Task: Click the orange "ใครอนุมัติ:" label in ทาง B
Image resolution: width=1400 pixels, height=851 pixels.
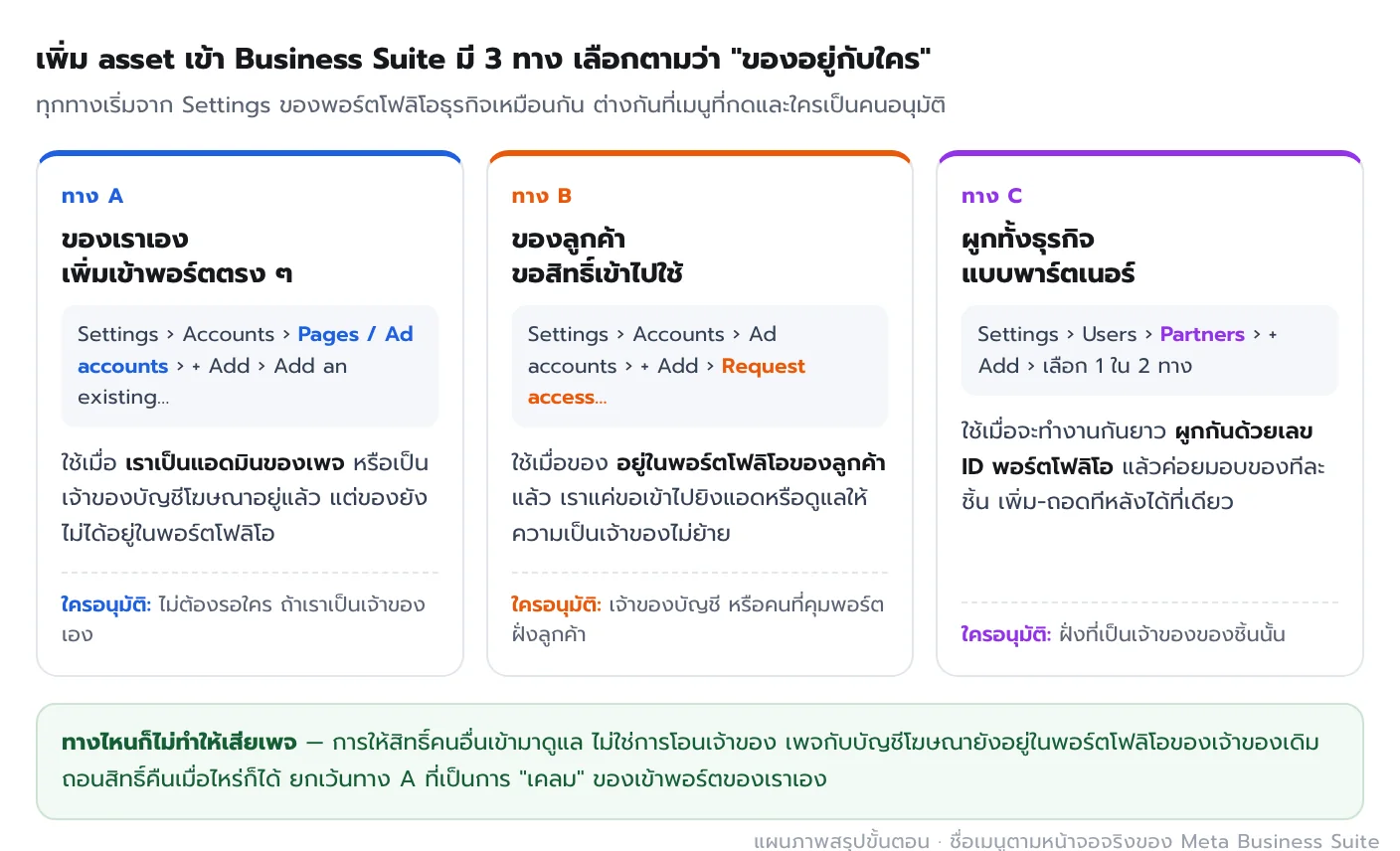Action: coord(556,604)
